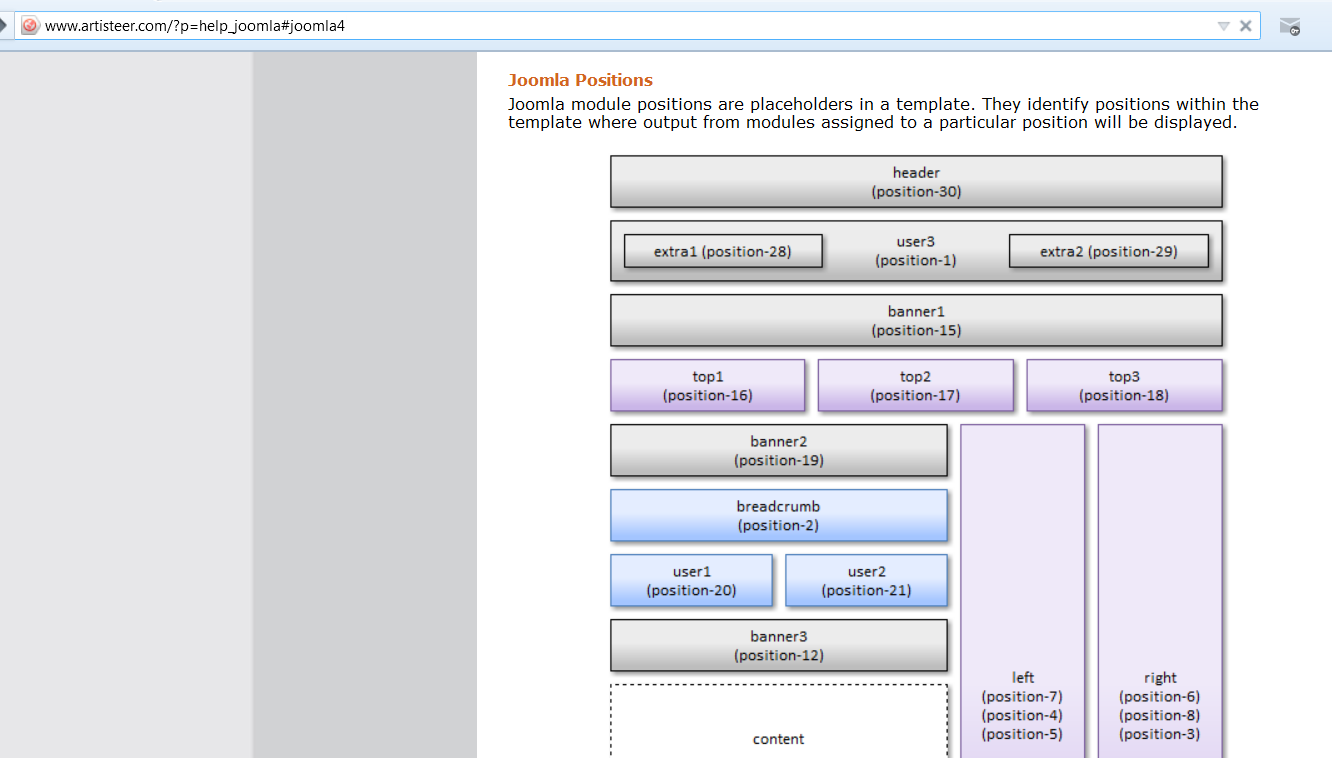The image size is (1332, 758).
Task: Click the top2 (position-17) box
Action: 915,386
